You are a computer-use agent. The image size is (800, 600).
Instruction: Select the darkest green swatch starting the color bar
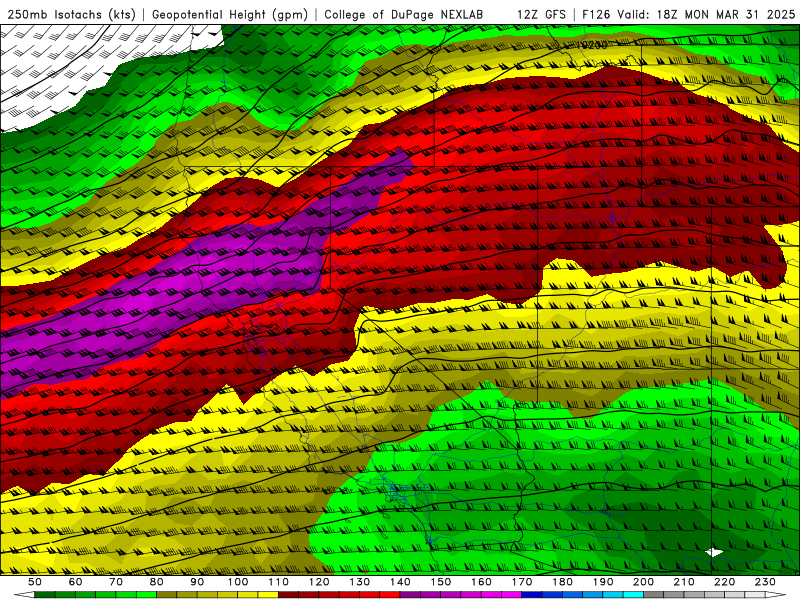tap(44, 595)
